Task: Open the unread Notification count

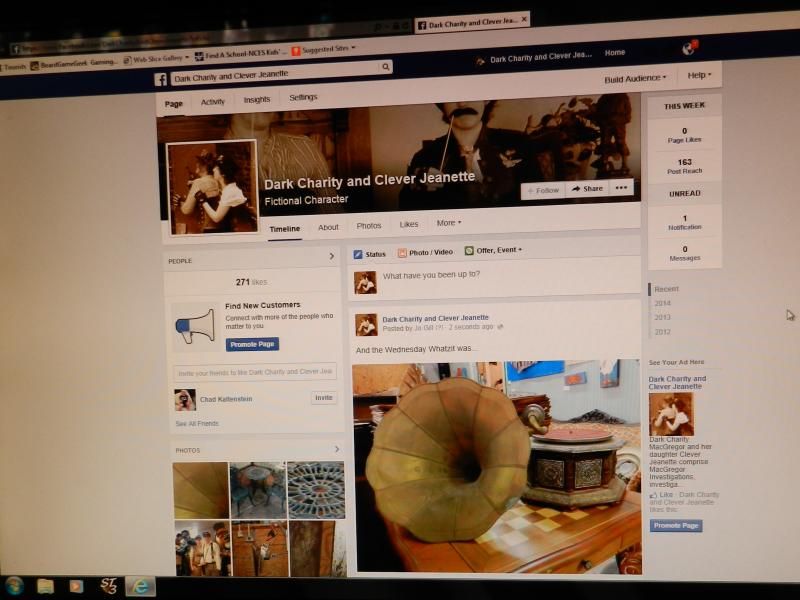Action: pyautogui.click(x=685, y=222)
